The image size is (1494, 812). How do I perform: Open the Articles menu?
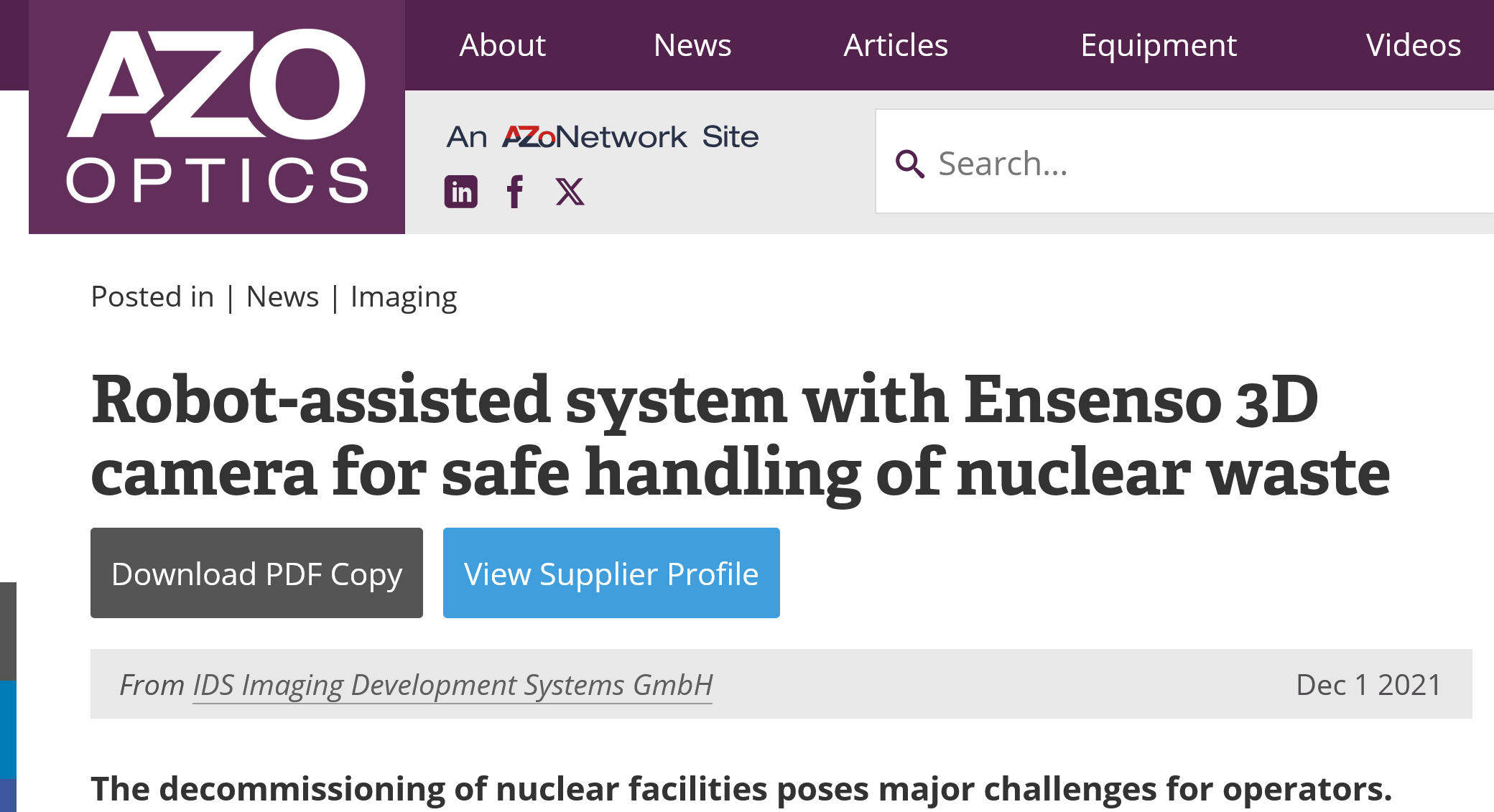tap(895, 45)
